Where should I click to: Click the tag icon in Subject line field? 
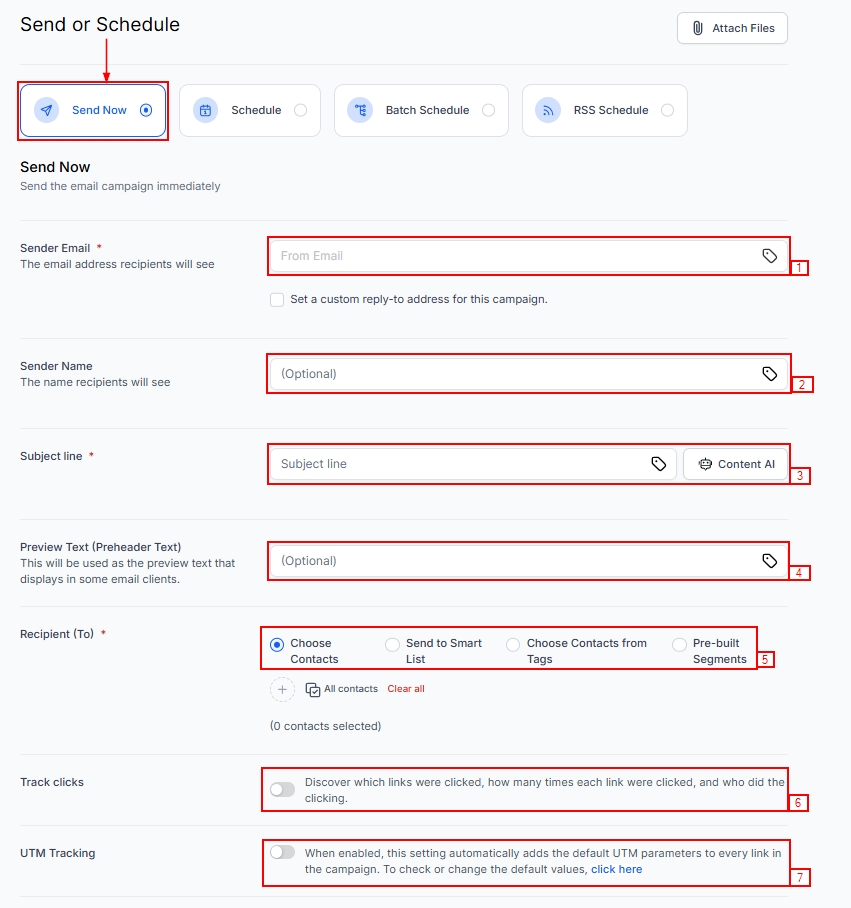659,464
